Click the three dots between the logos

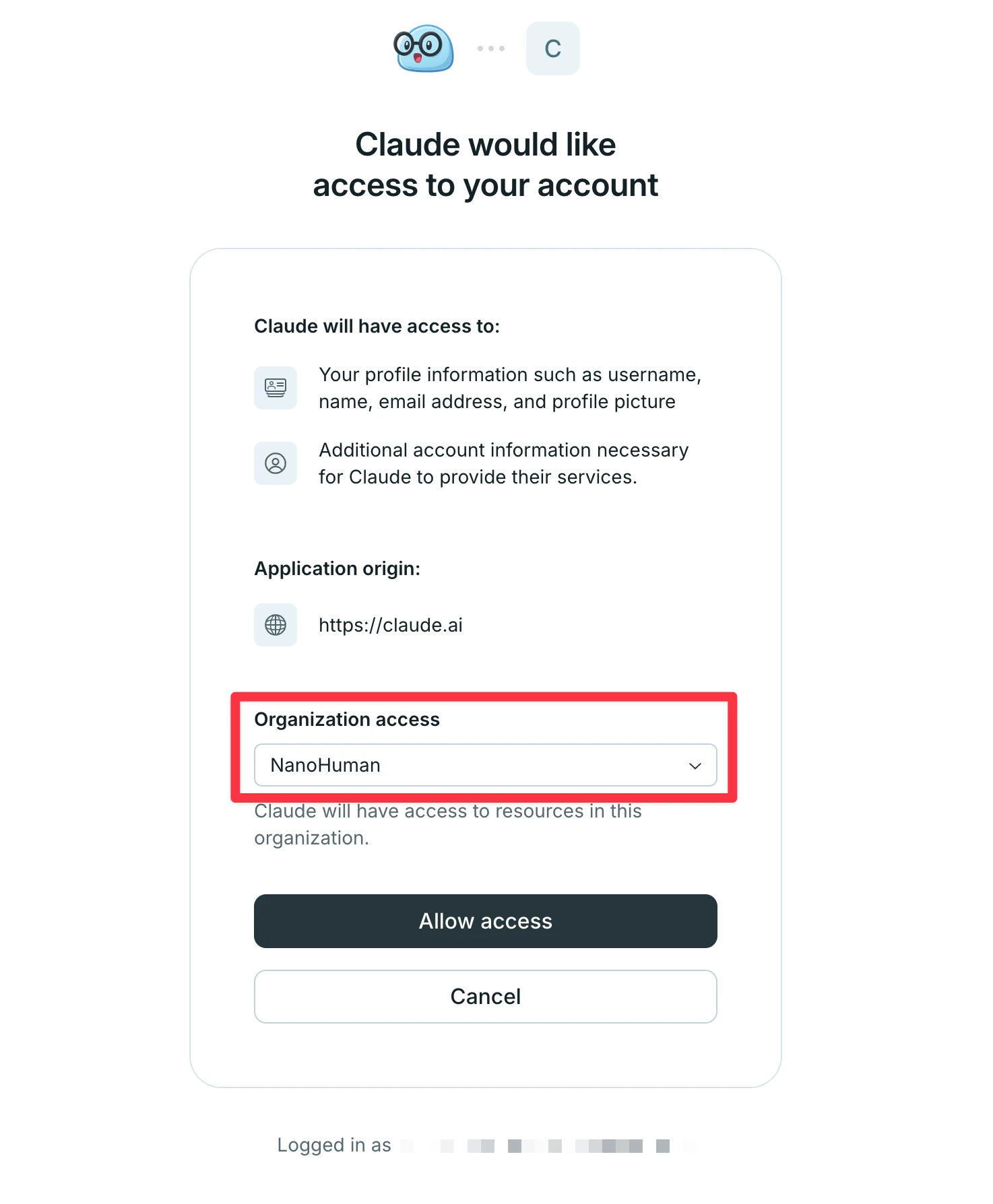pos(490,48)
